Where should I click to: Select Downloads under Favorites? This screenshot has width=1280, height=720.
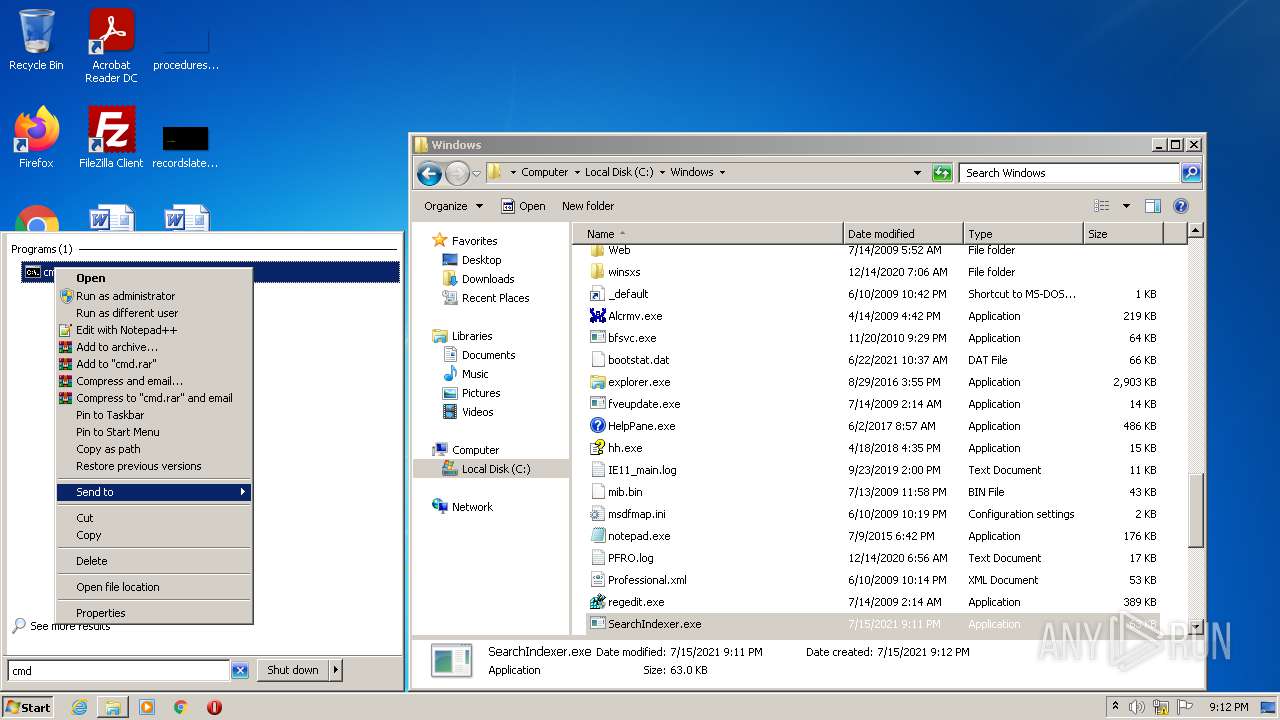click(487, 279)
